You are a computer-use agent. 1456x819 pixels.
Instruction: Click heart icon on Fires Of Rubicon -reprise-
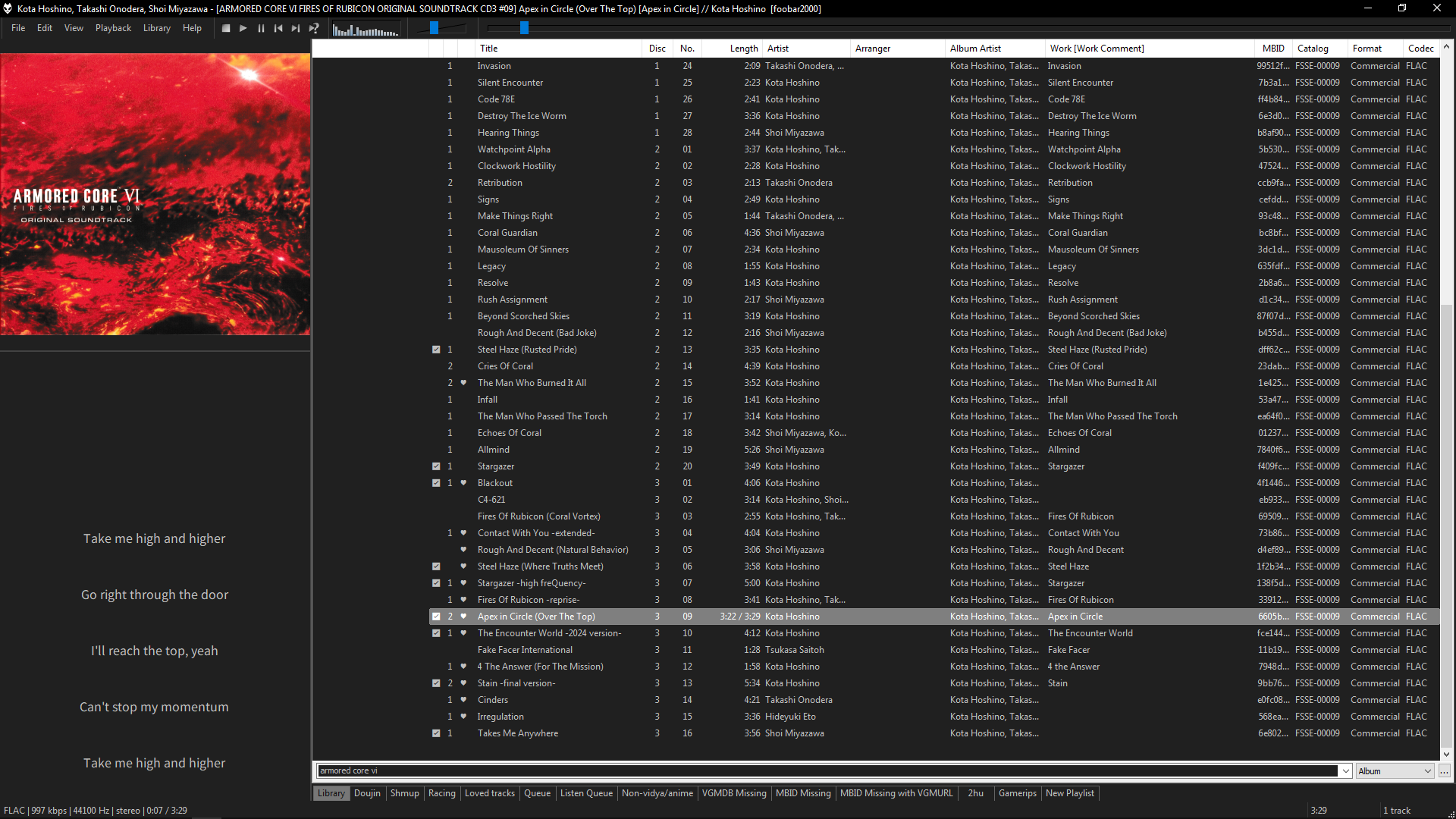[x=463, y=600]
